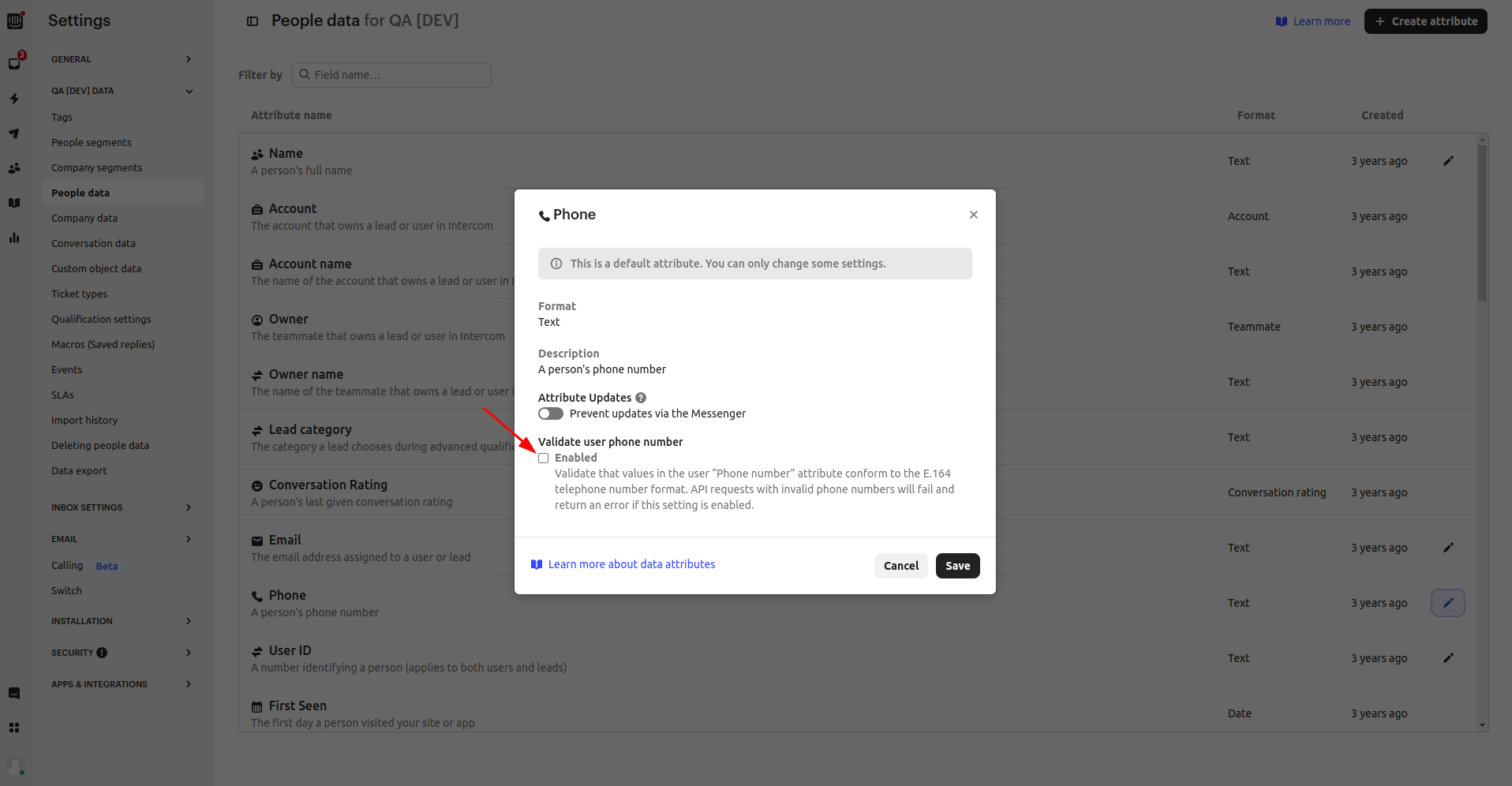
Task: Click the Security warning badge icon
Action: pos(102,653)
